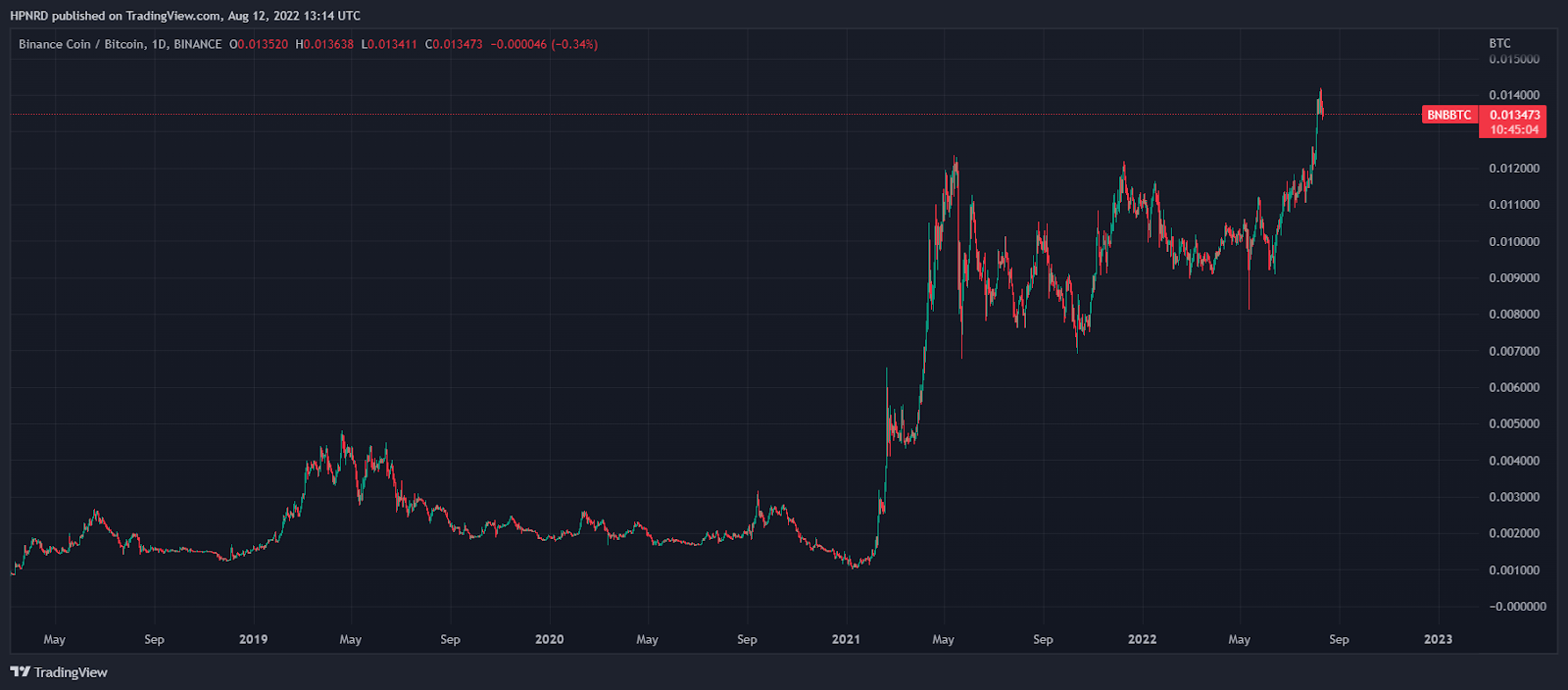Image resolution: width=1568 pixels, height=690 pixels.
Task: Select the current price label 0.013473
Action: click(x=1514, y=115)
